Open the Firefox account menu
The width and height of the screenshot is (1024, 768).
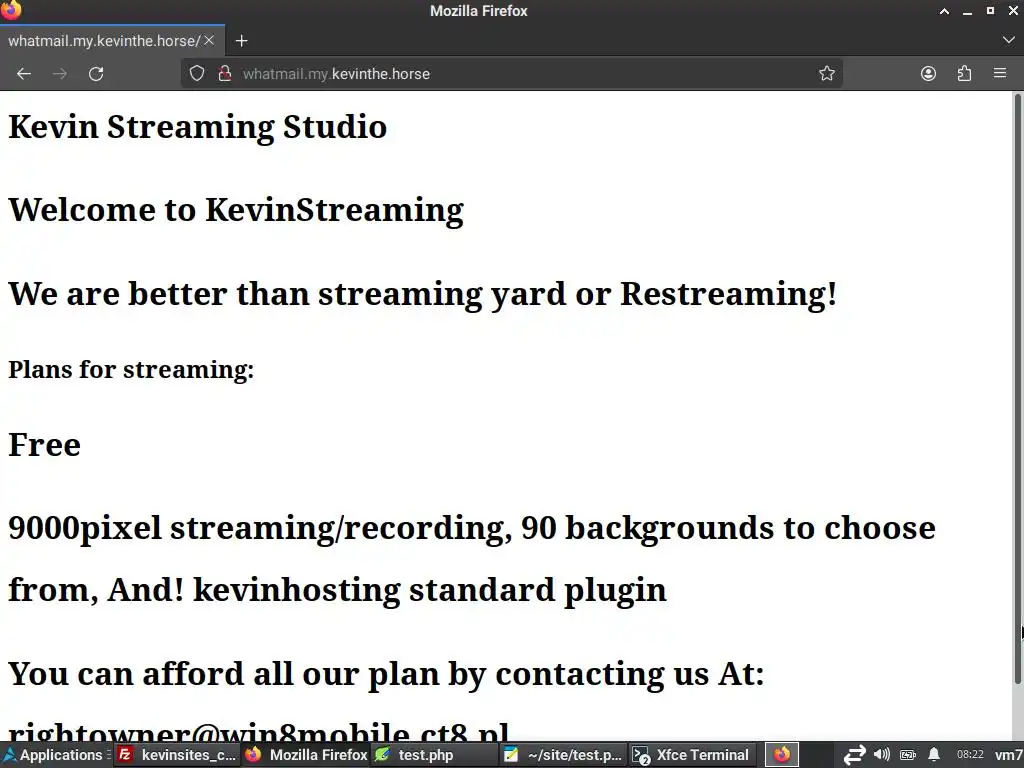928,73
